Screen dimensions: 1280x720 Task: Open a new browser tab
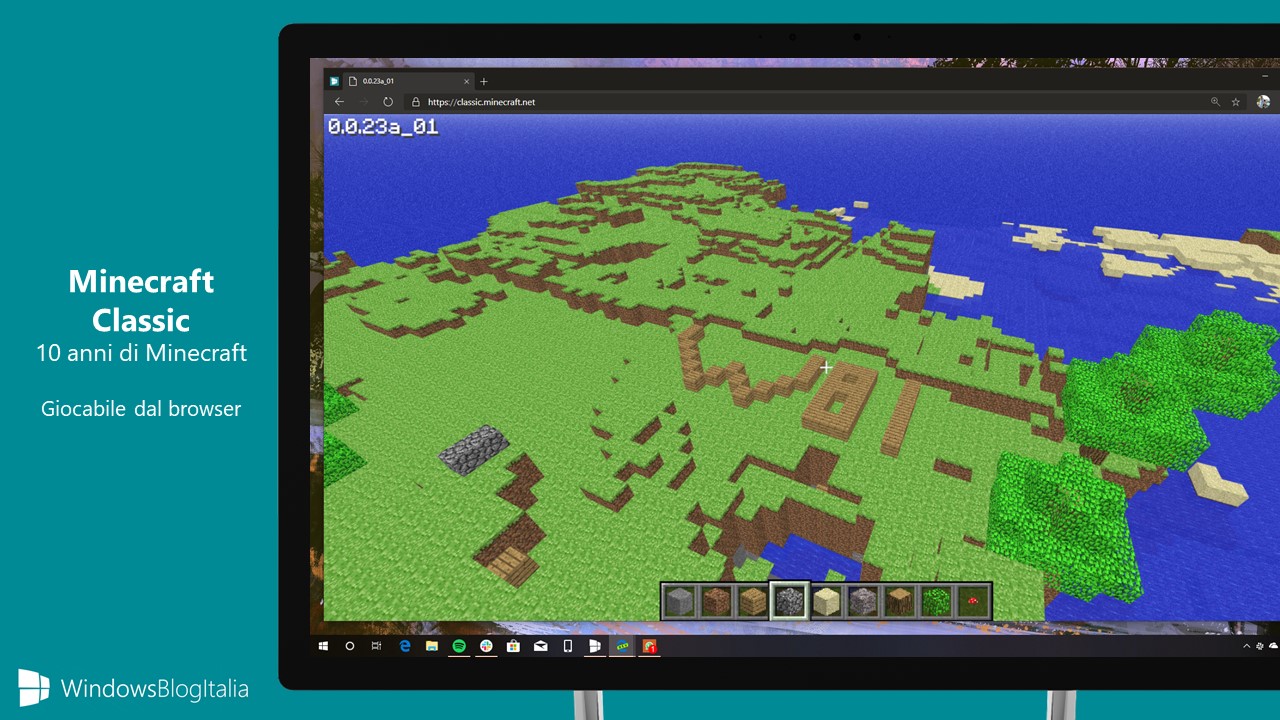pos(484,81)
